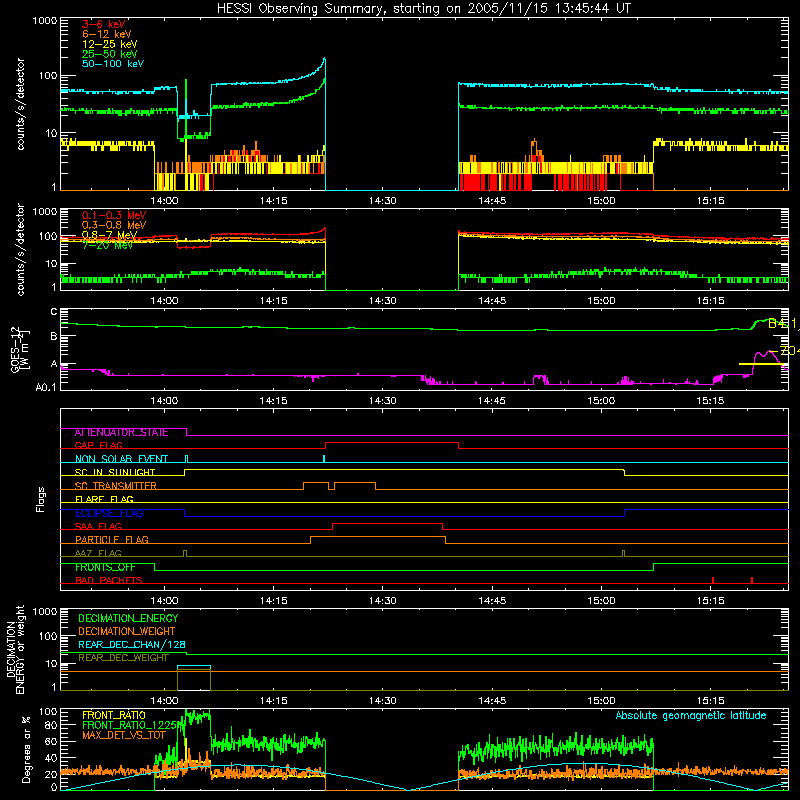
Task: Click the FLARE_FLAG label
Action: point(104,499)
